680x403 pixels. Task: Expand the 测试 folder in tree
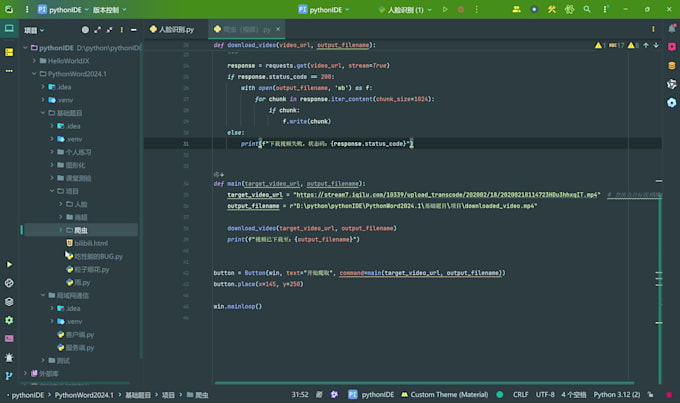click(x=42, y=360)
